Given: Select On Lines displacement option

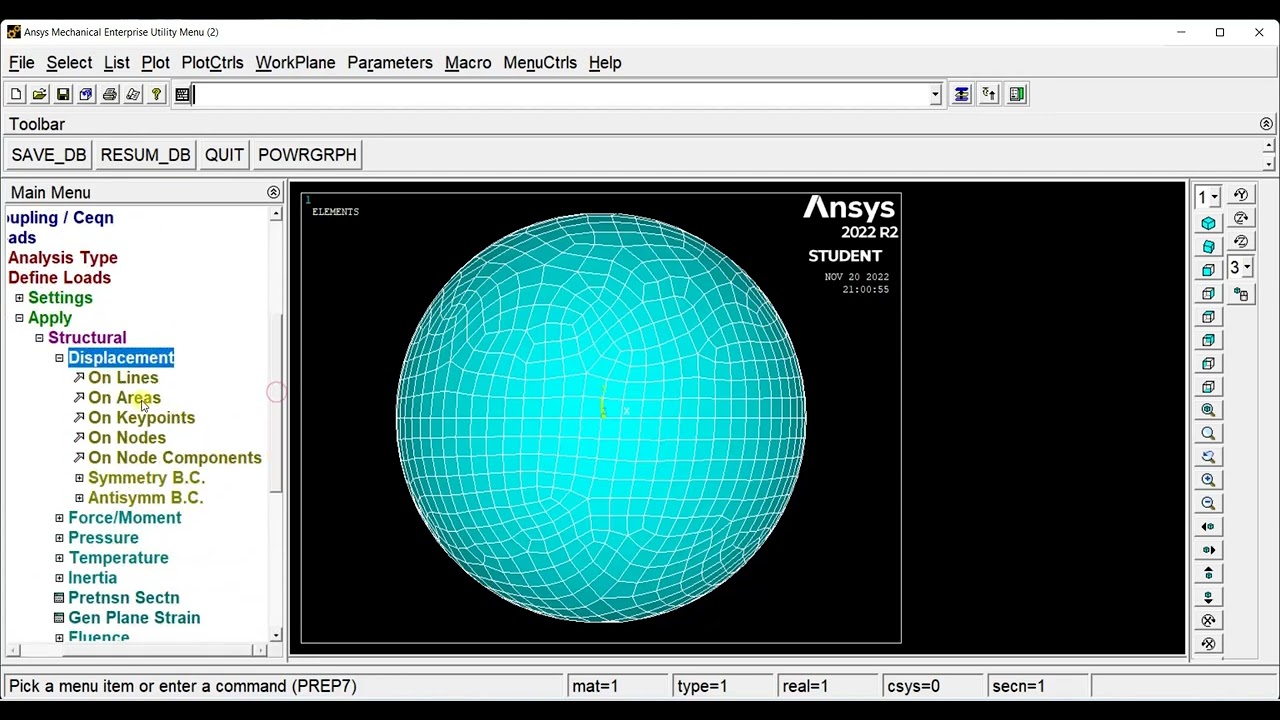Looking at the screenshot, I should [x=123, y=378].
